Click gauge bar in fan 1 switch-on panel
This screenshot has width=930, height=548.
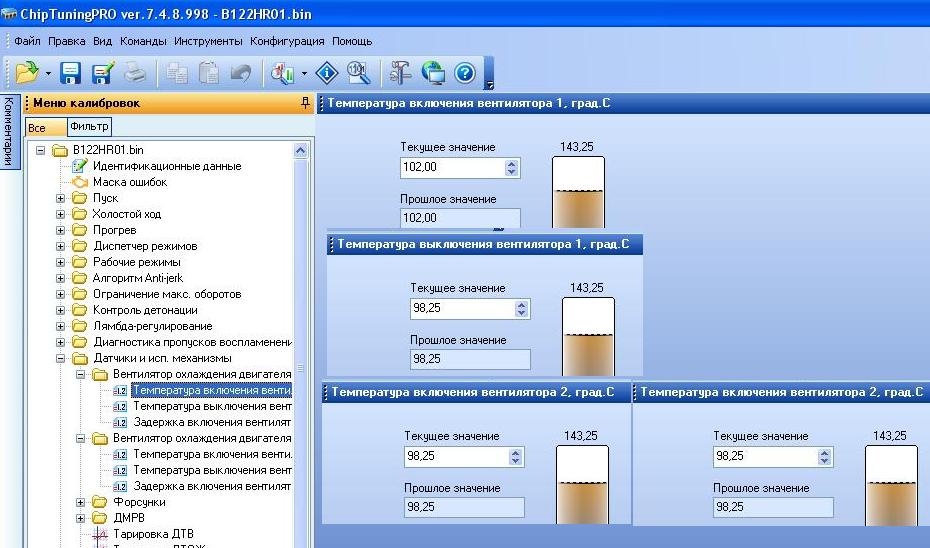578,192
